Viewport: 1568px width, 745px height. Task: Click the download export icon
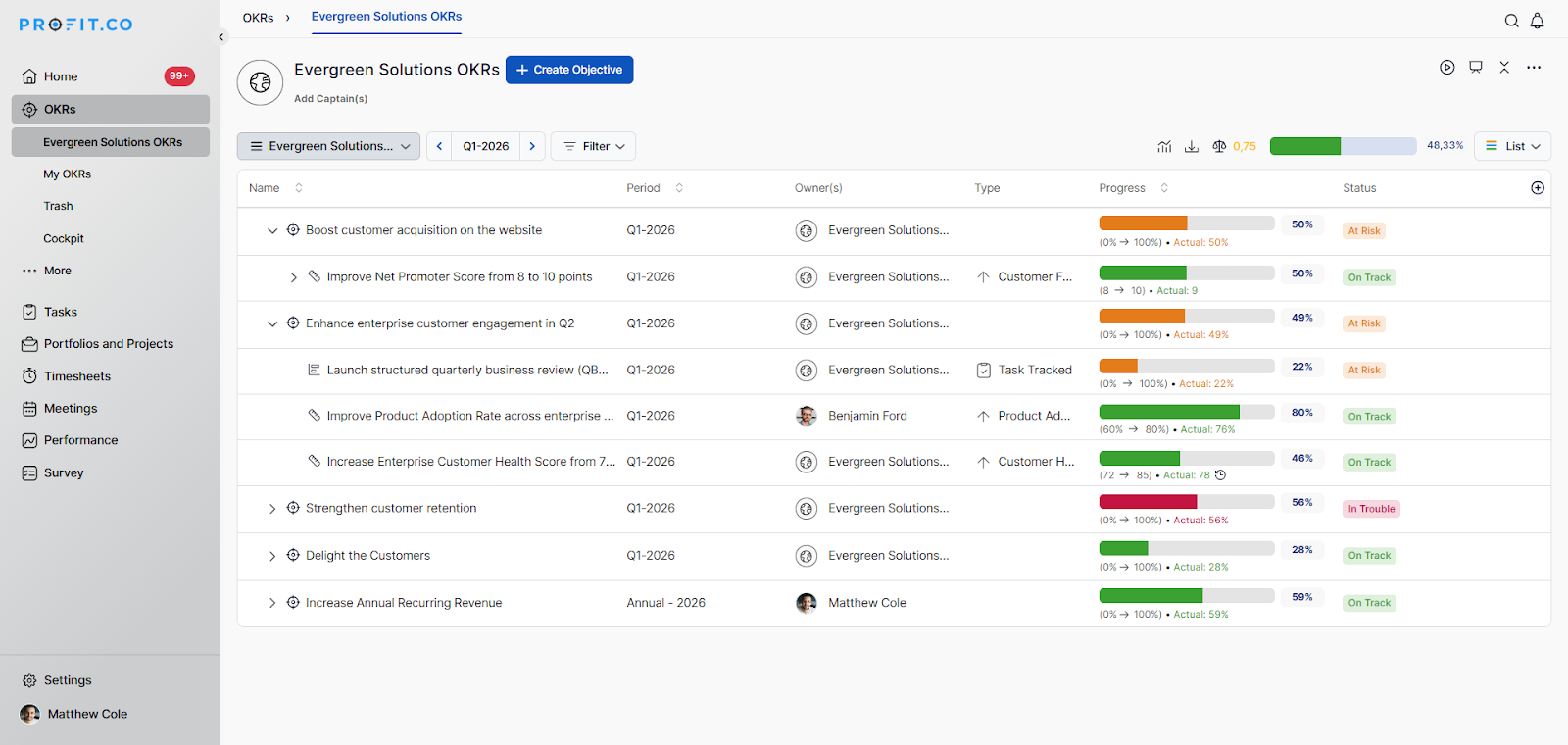click(1192, 146)
